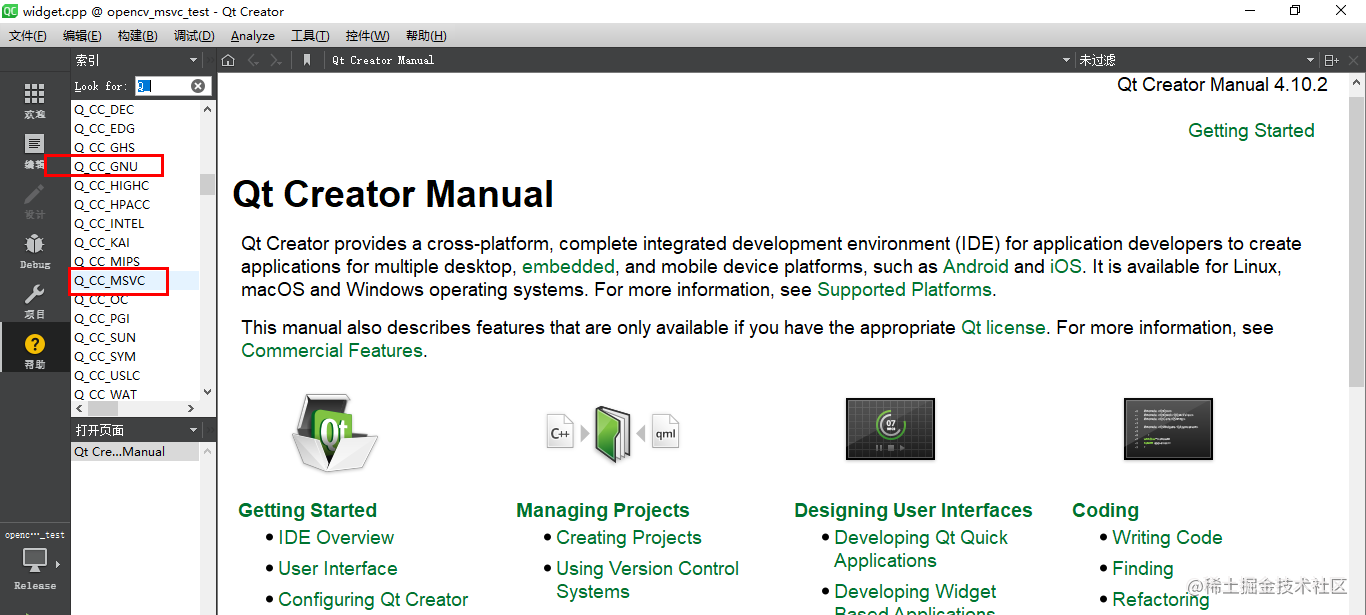Open the 构建(B) menu
This screenshot has width=1366, height=615.
coord(137,35)
